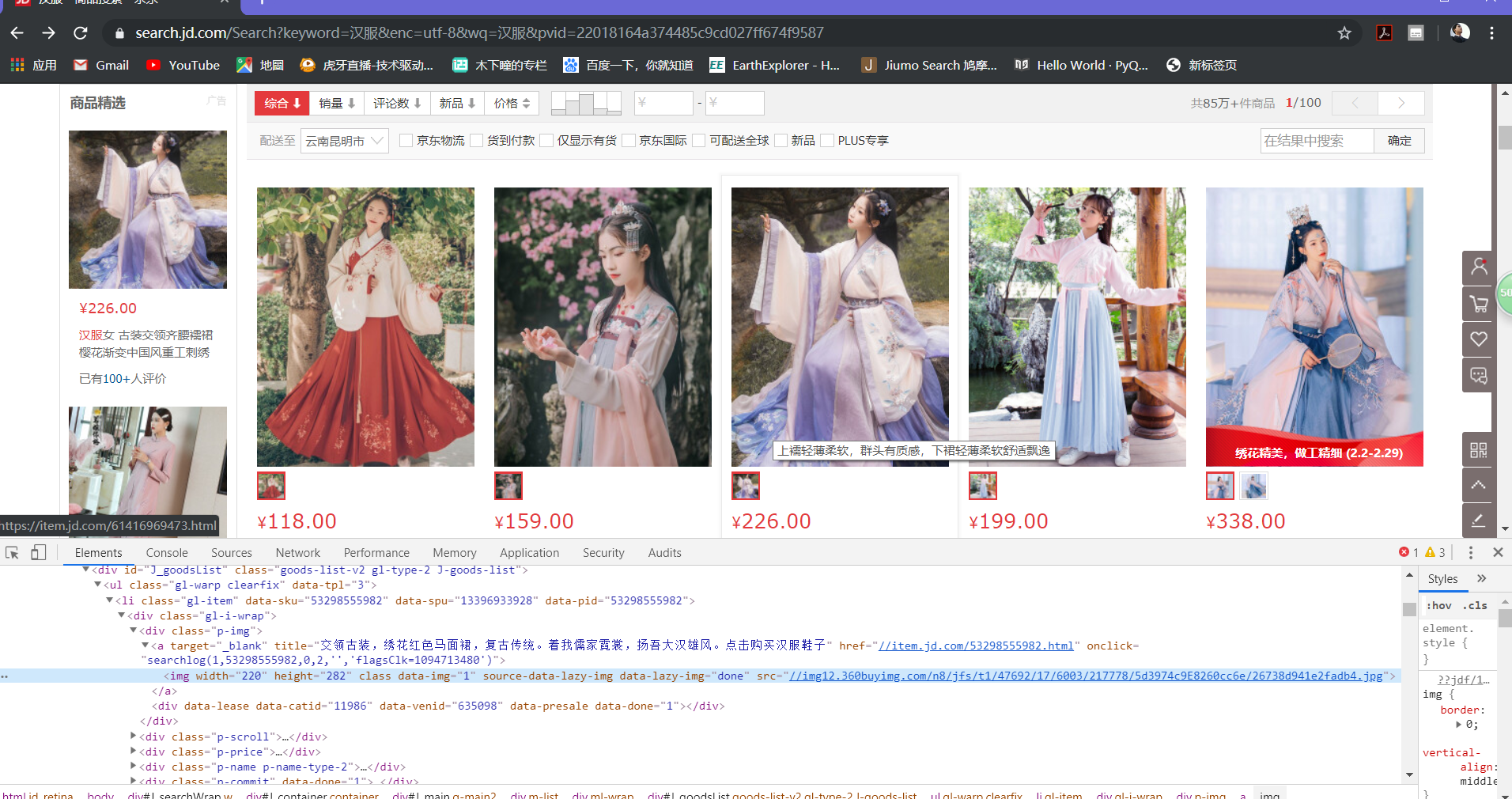Select the price distribution bar chart

point(586,103)
